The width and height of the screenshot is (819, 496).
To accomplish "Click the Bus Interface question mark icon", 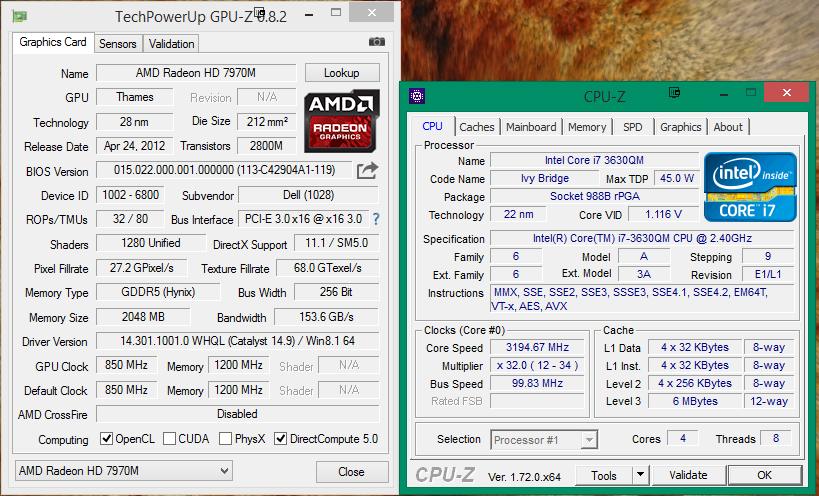I will [376, 219].
